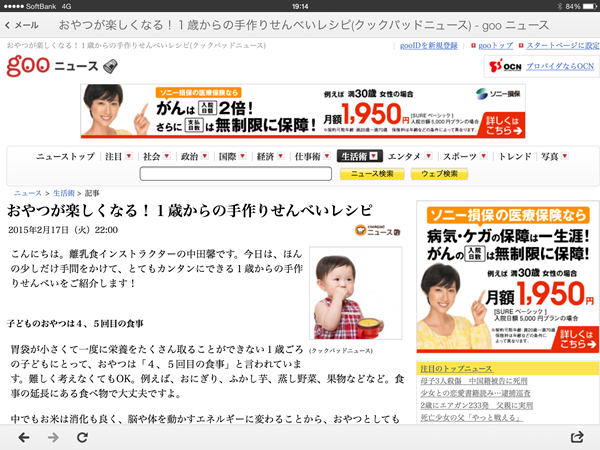
Task: Tap the SoftBank signal strength indicator
Action: point(13,7)
